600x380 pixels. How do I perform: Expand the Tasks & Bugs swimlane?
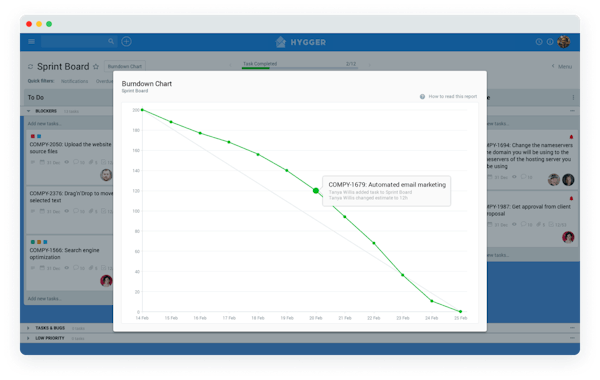[x=28, y=328]
